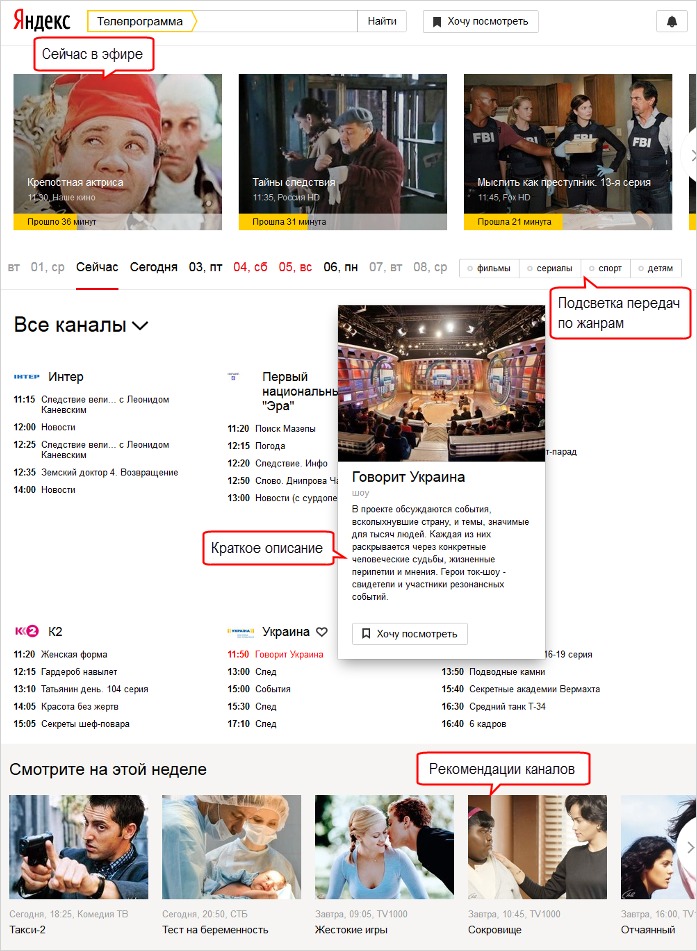Expand the Все каналы dropdown
Screen dimensions: 697x951
pyautogui.click(x=81, y=325)
